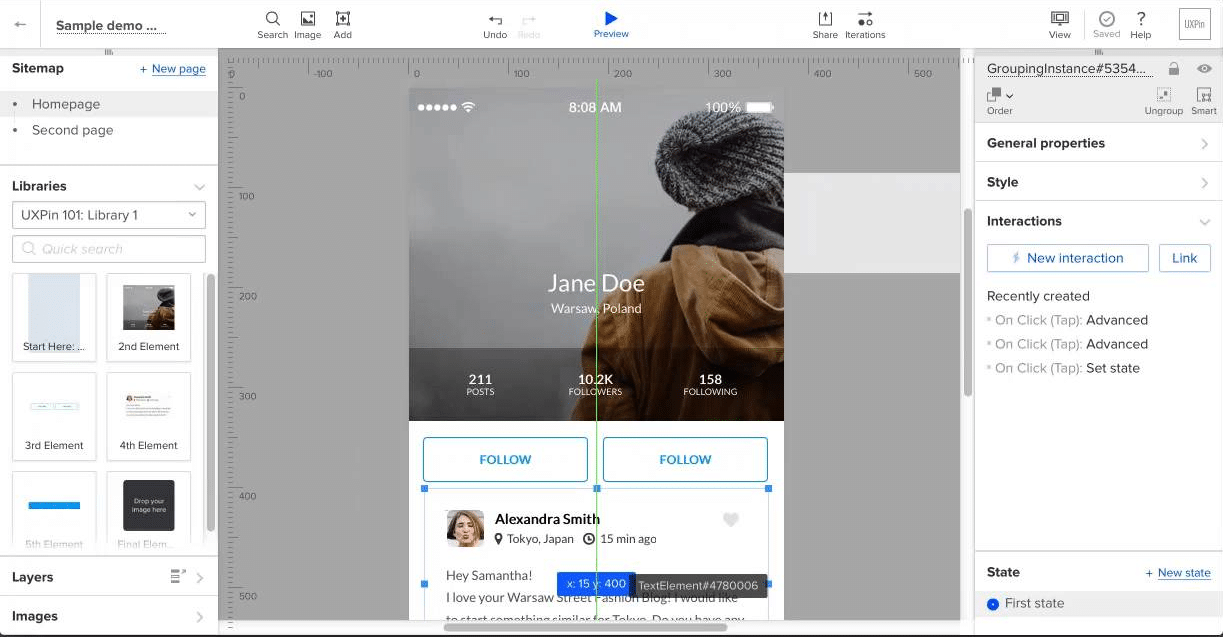Expand General properties section
The width and height of the screenshot is (1223, 637).
[x=1098, y=143]
